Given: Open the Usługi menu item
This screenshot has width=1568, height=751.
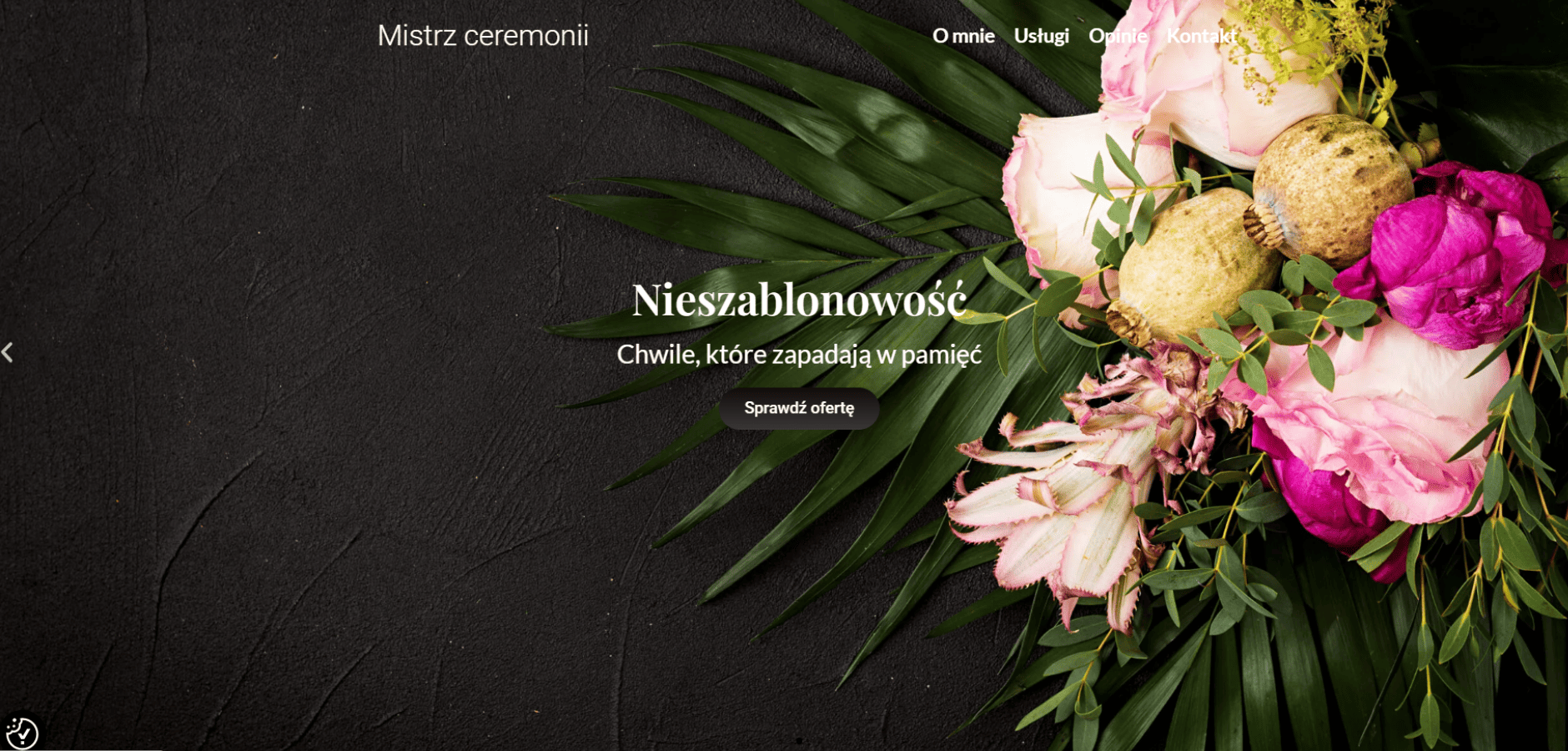Looking at the screenshot, I should (1041, 36).
